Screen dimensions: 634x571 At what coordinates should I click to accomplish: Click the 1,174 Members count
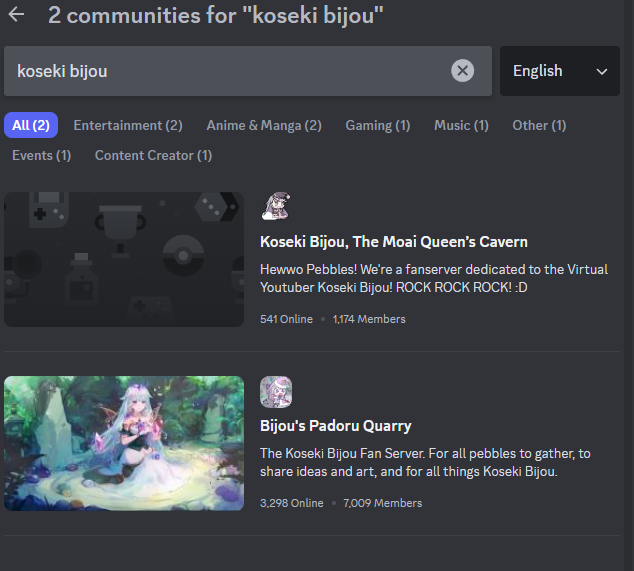[369, 319]
